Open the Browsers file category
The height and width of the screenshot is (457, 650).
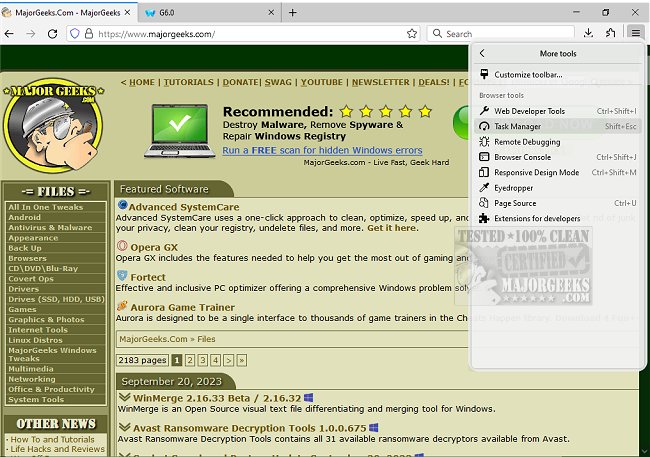tap(27, 258)
